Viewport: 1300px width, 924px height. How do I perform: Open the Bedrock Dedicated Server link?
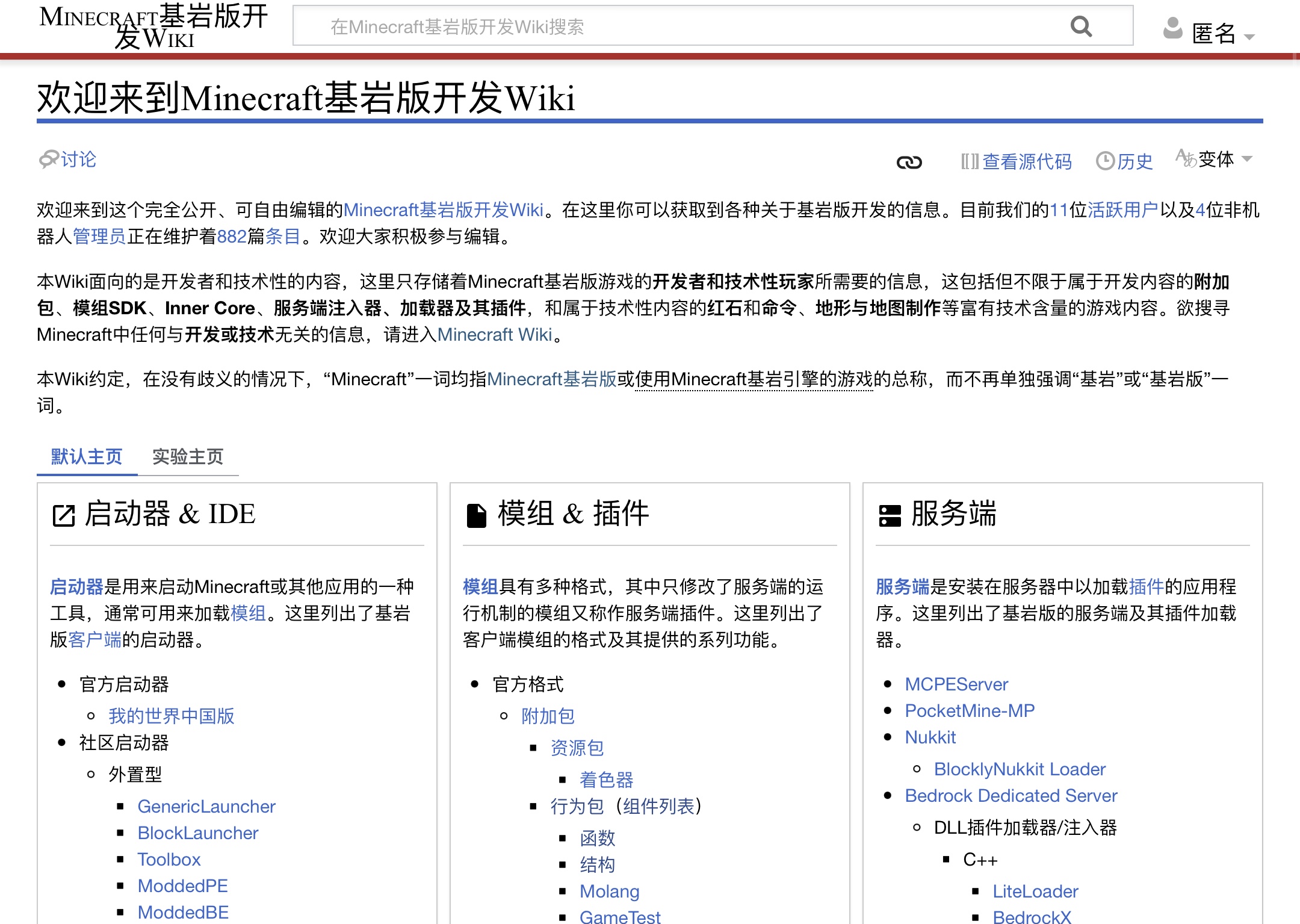[x=1011, y=796]
